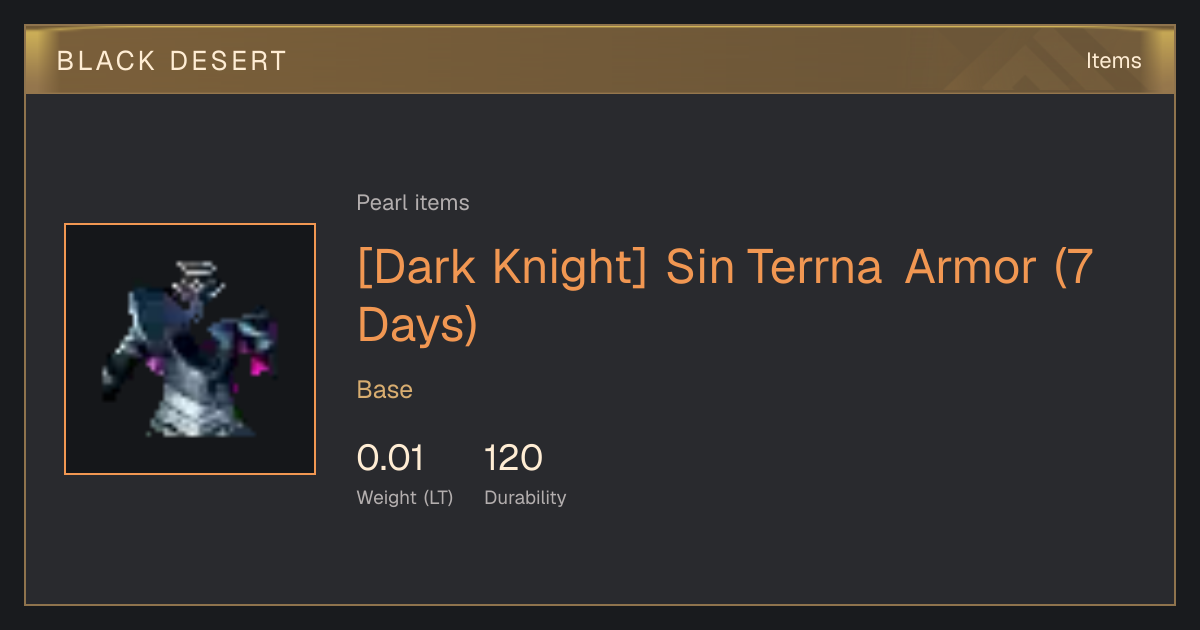Click "Sin Terrna" in the item title

[x=774, y=268]
